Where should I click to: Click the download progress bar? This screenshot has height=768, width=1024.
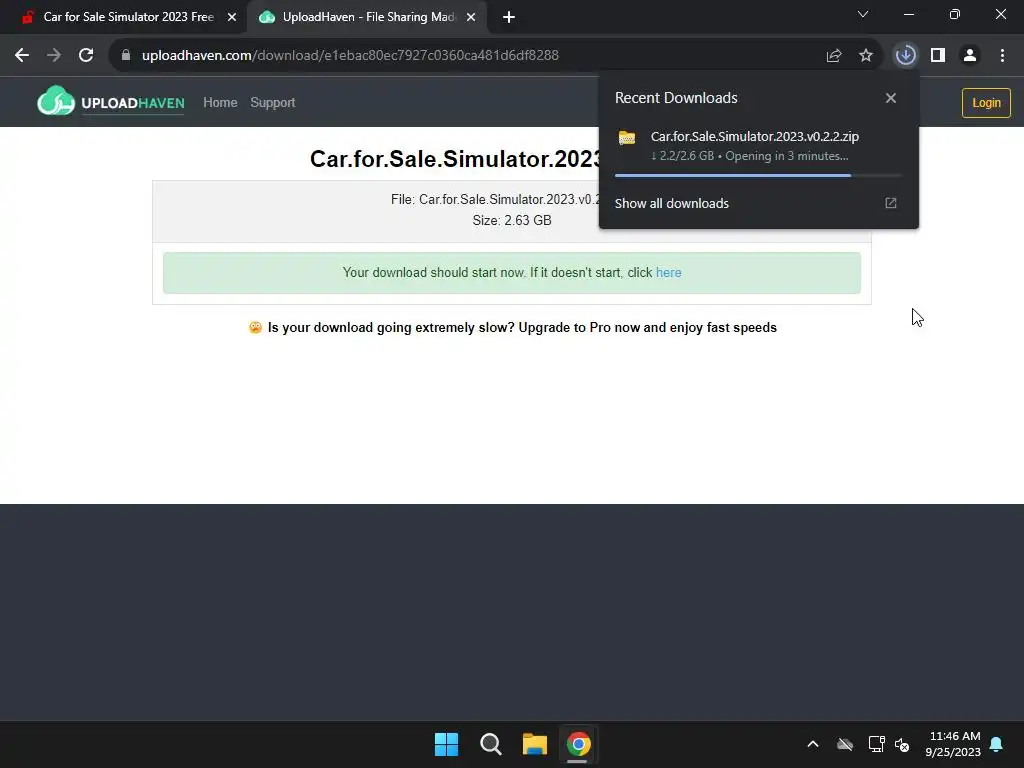[x=758, y=175]
